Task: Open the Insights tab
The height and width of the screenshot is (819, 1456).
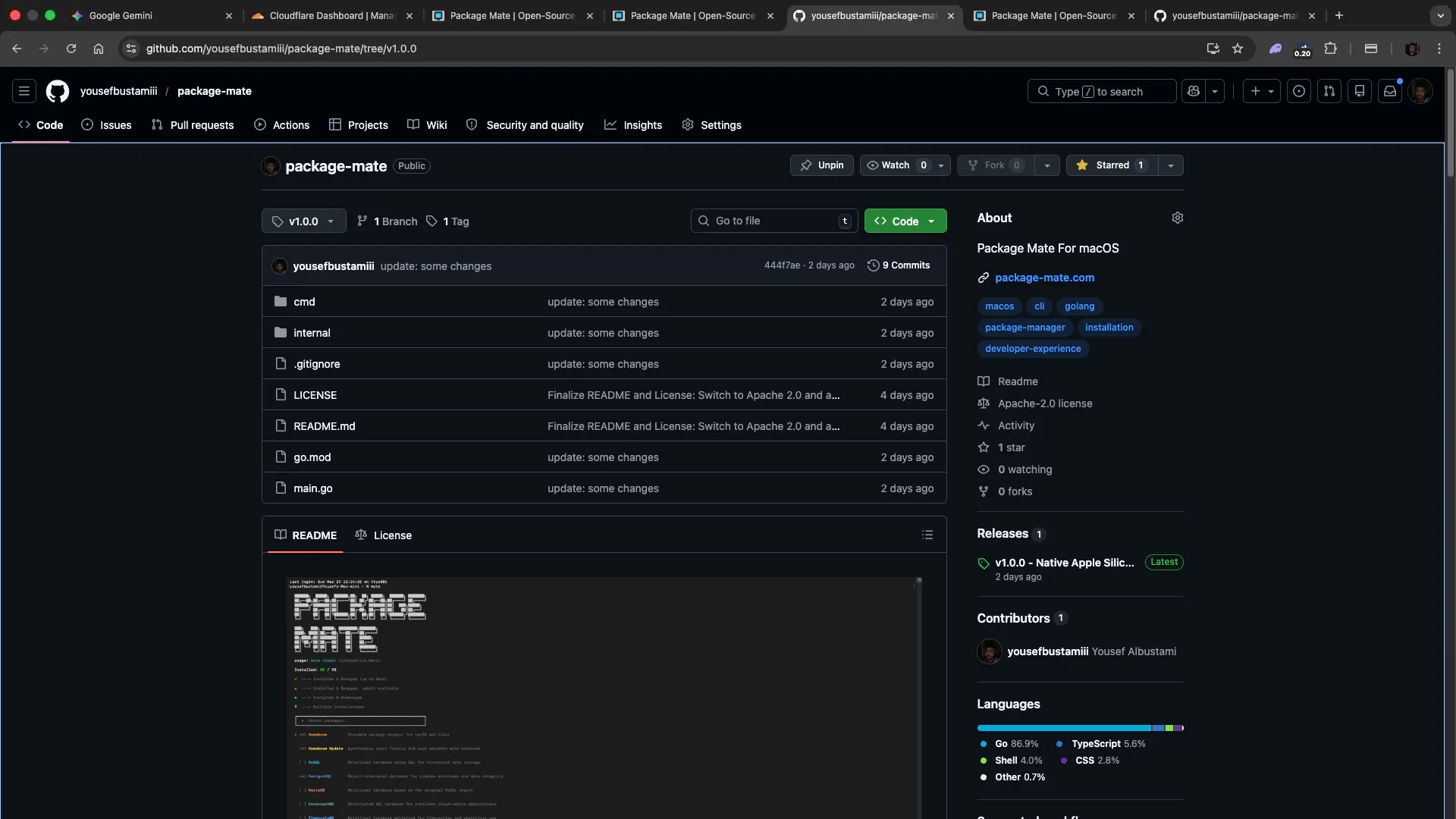Action: click(x=633, y=125)
